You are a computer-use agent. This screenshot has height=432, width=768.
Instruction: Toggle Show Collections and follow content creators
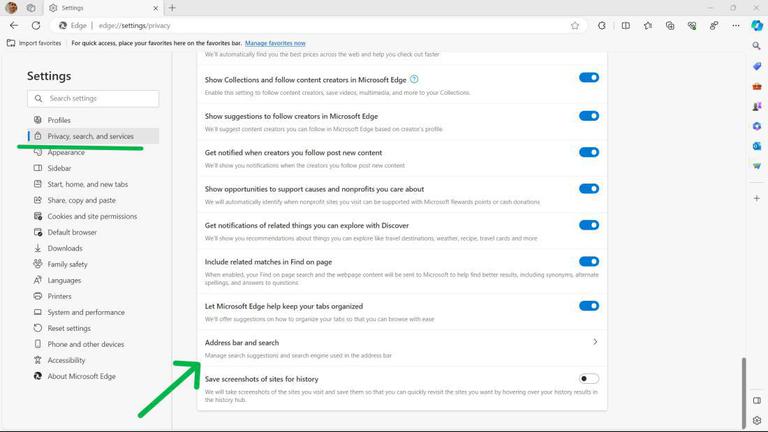589,77
